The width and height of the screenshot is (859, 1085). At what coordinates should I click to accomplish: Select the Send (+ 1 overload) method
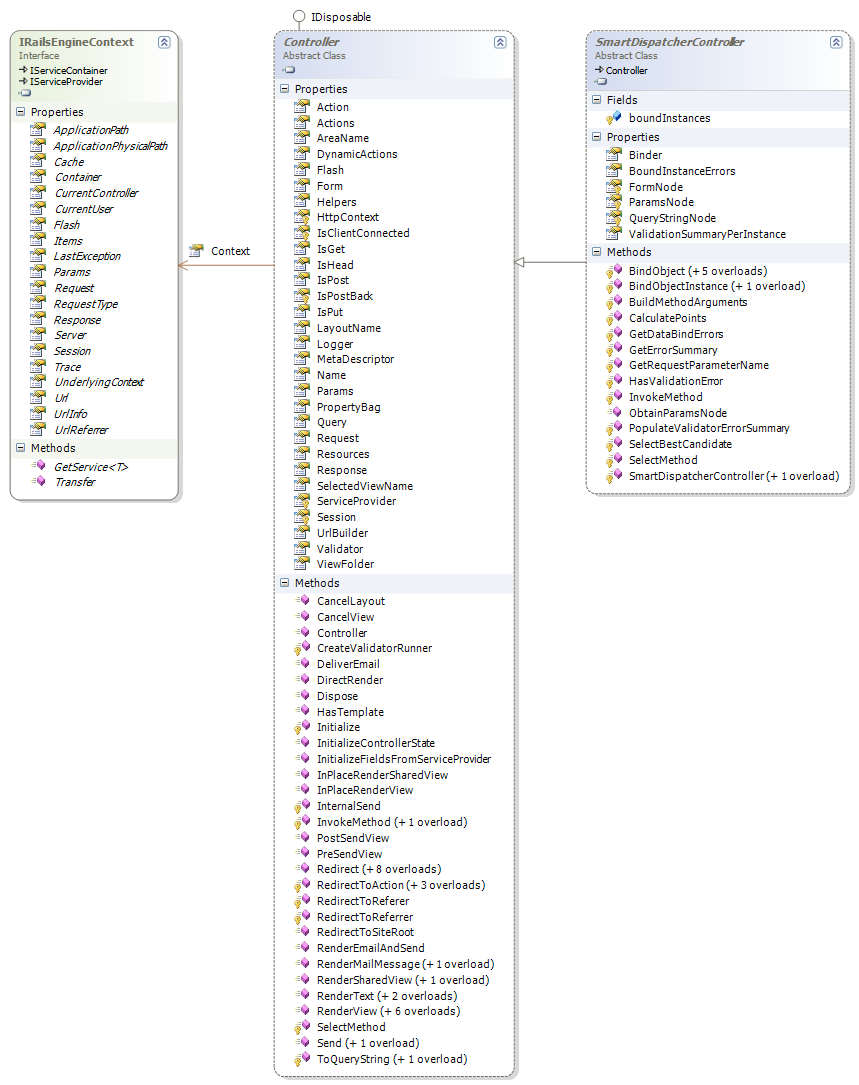tap(368, 1043)
